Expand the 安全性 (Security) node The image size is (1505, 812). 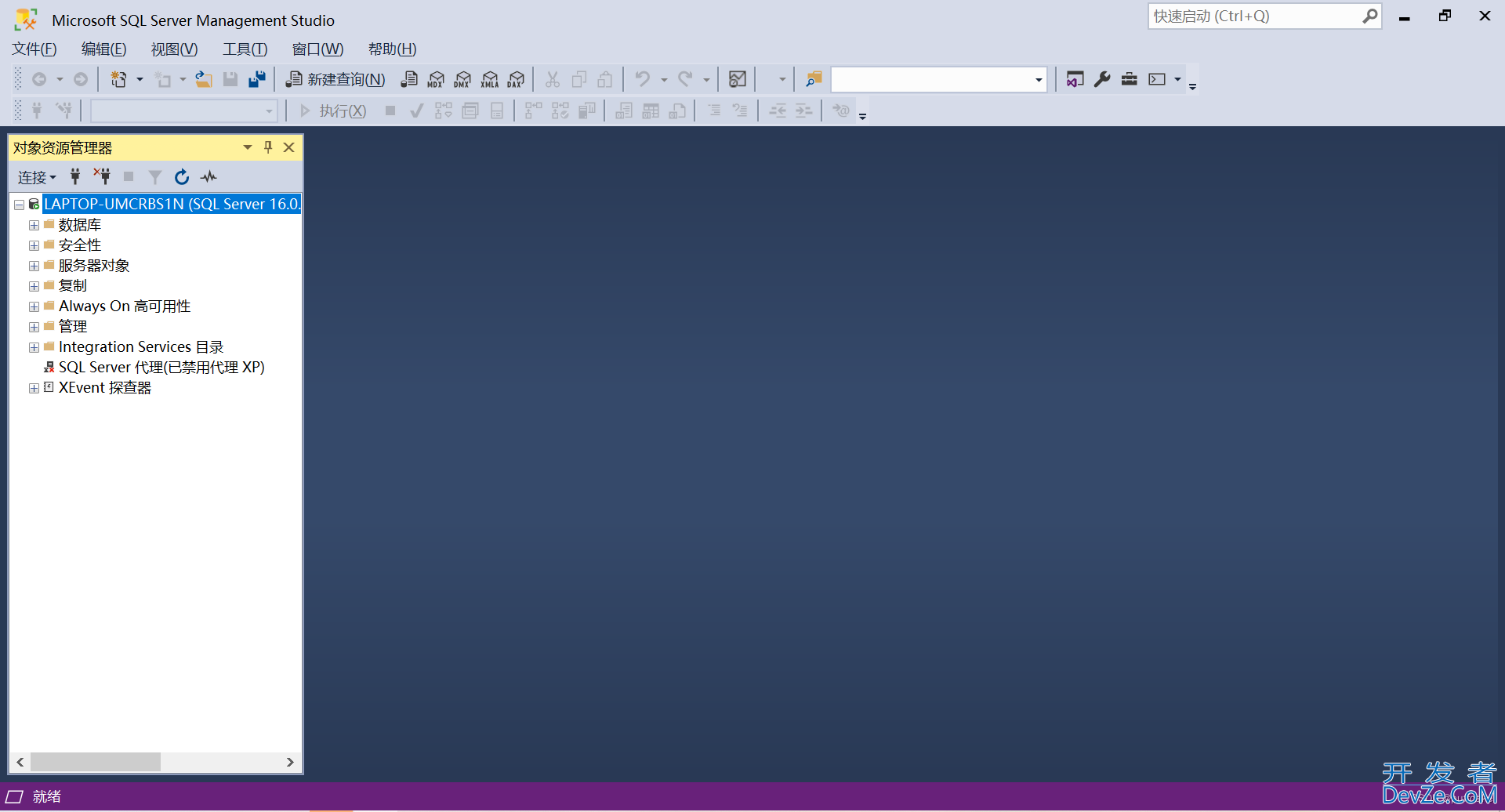34,245
